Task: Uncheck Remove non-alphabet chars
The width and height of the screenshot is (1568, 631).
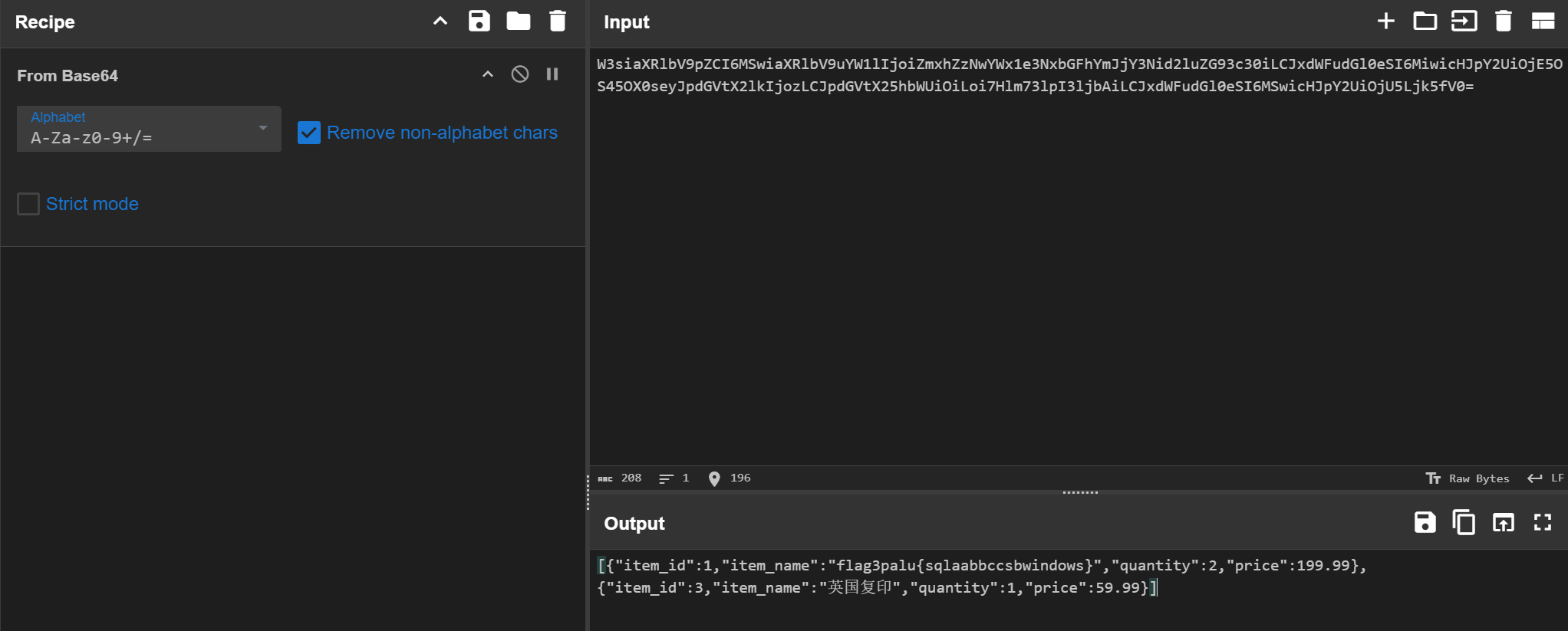Action: pos(309,133)
